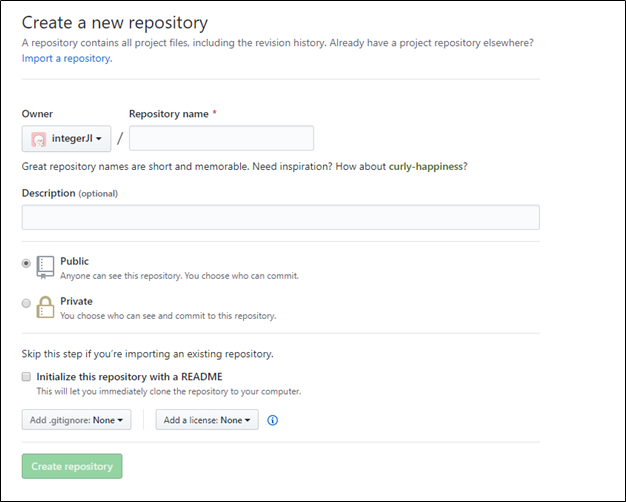The width and height of the screenshot is (626, 502).
Task: Click the private repository lock icon
Action: [45, 307]
